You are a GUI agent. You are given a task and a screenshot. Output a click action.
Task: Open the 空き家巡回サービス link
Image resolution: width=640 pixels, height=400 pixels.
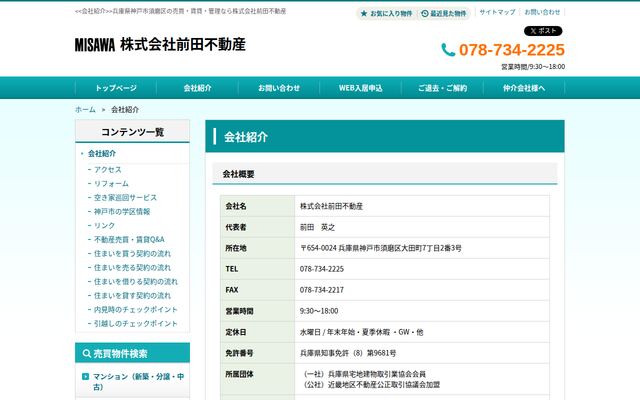pyautogui.click(x=125, y=198)
